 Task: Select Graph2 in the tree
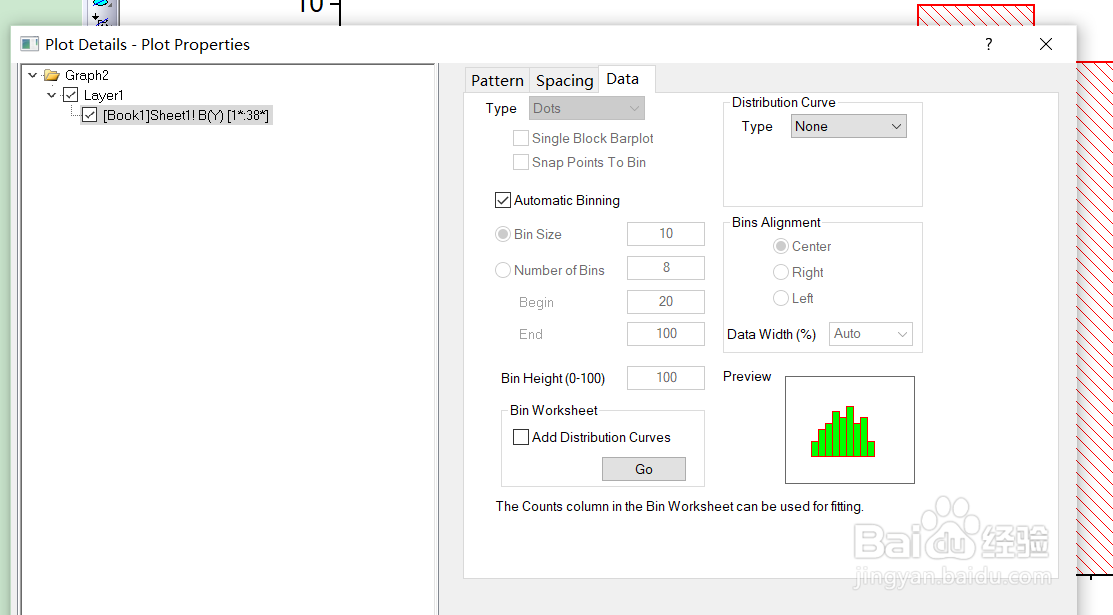tap(87, 75)
